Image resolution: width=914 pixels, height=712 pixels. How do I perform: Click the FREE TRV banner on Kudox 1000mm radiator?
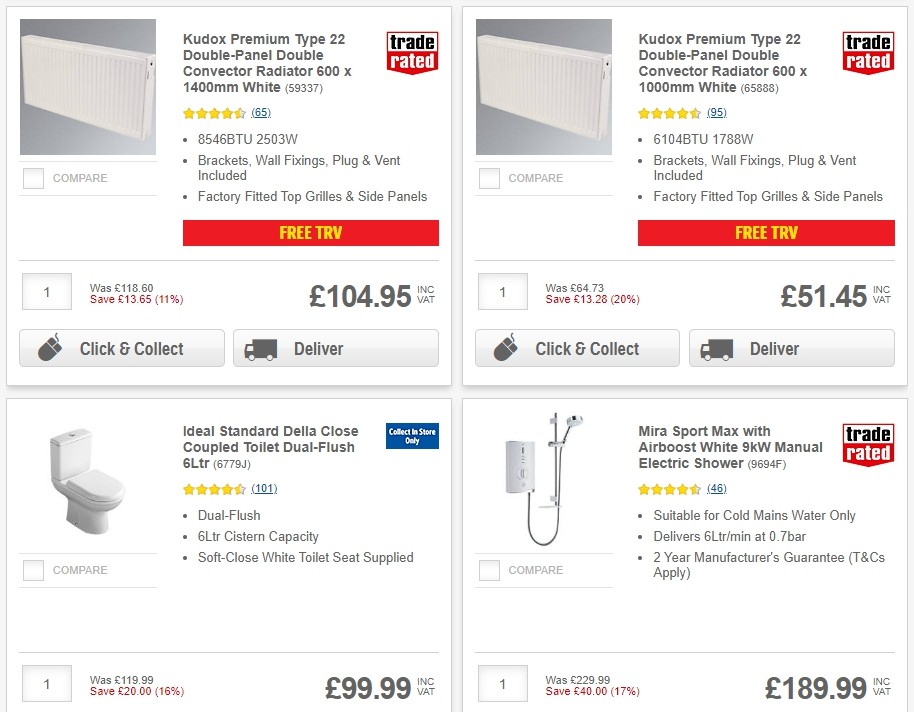pos(766,232)
